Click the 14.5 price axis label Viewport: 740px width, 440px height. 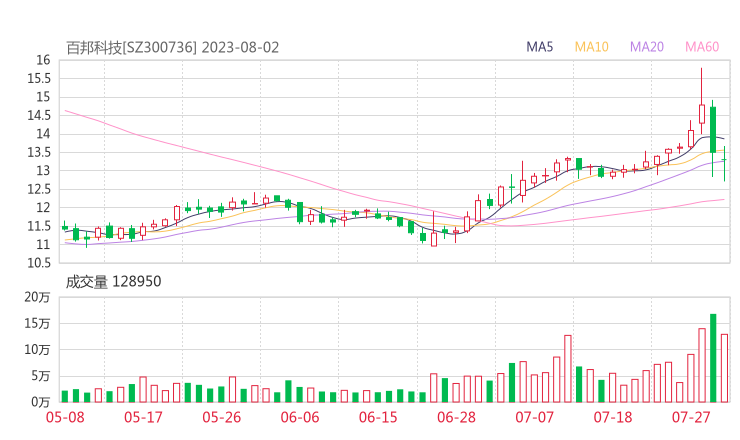39,115
